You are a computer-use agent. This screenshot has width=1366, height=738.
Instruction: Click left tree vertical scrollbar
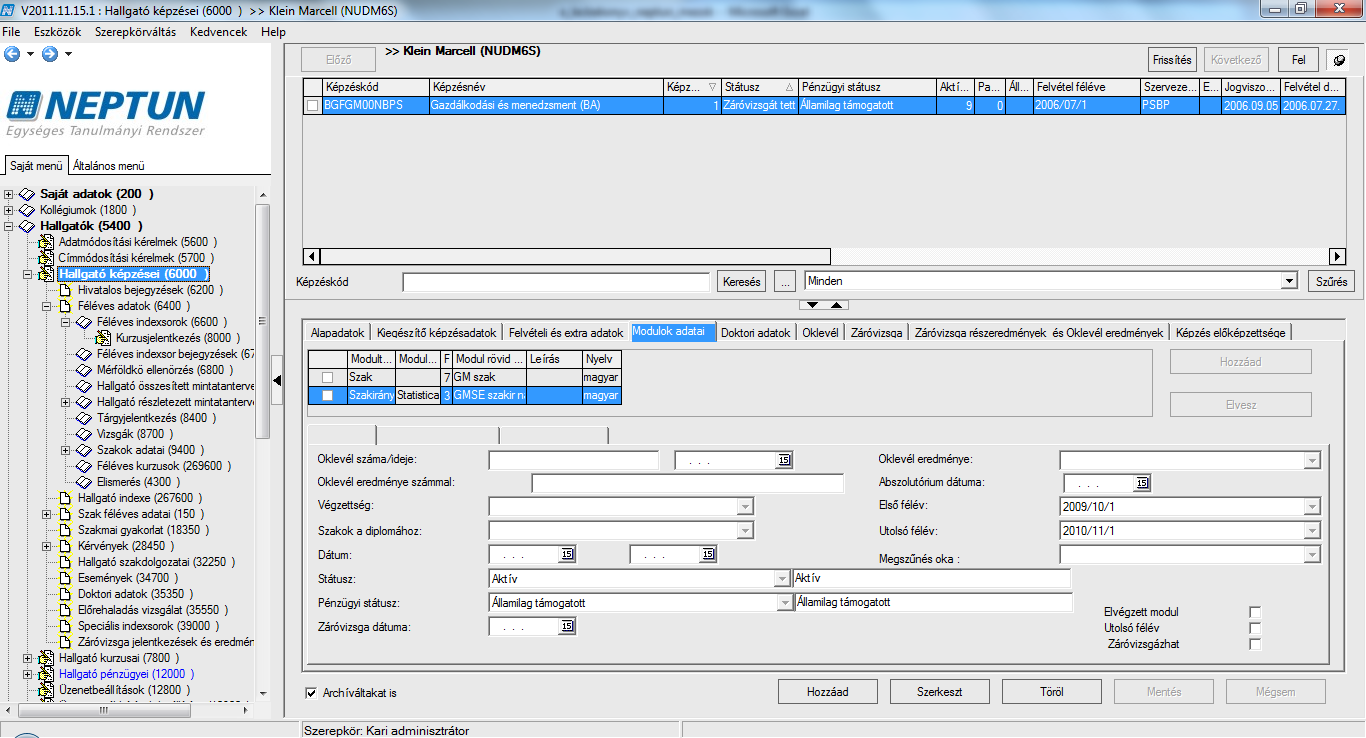(x=263, y=320)
